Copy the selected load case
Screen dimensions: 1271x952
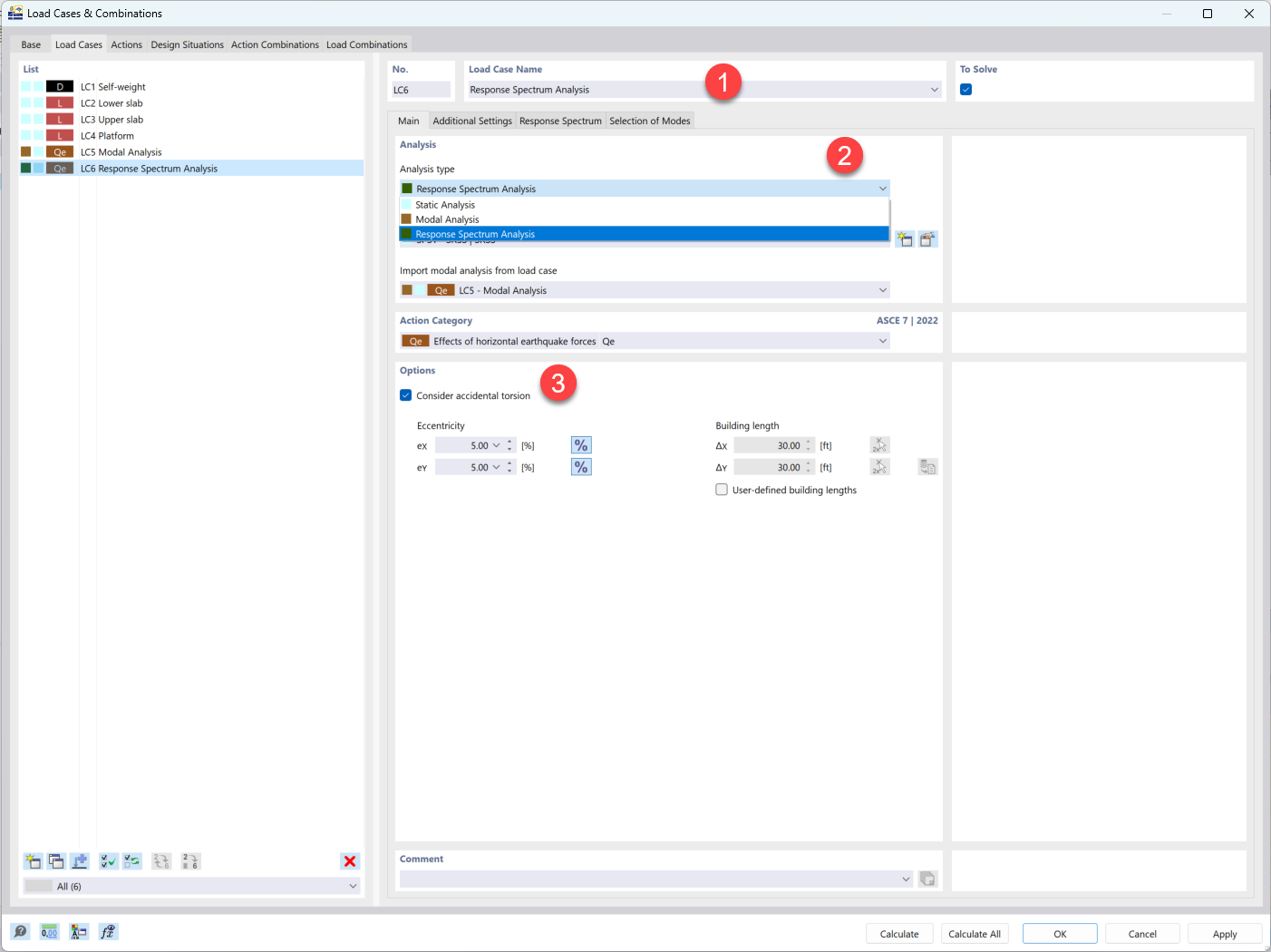pos(55,860)
